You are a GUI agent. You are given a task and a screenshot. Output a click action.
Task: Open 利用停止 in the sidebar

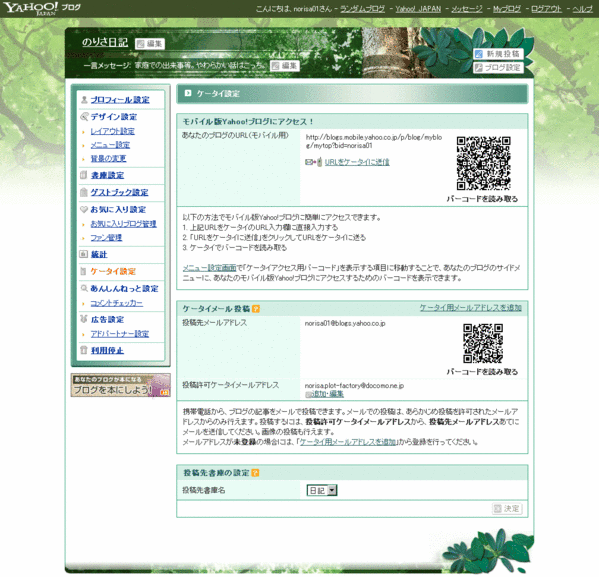tap(107, 351)
